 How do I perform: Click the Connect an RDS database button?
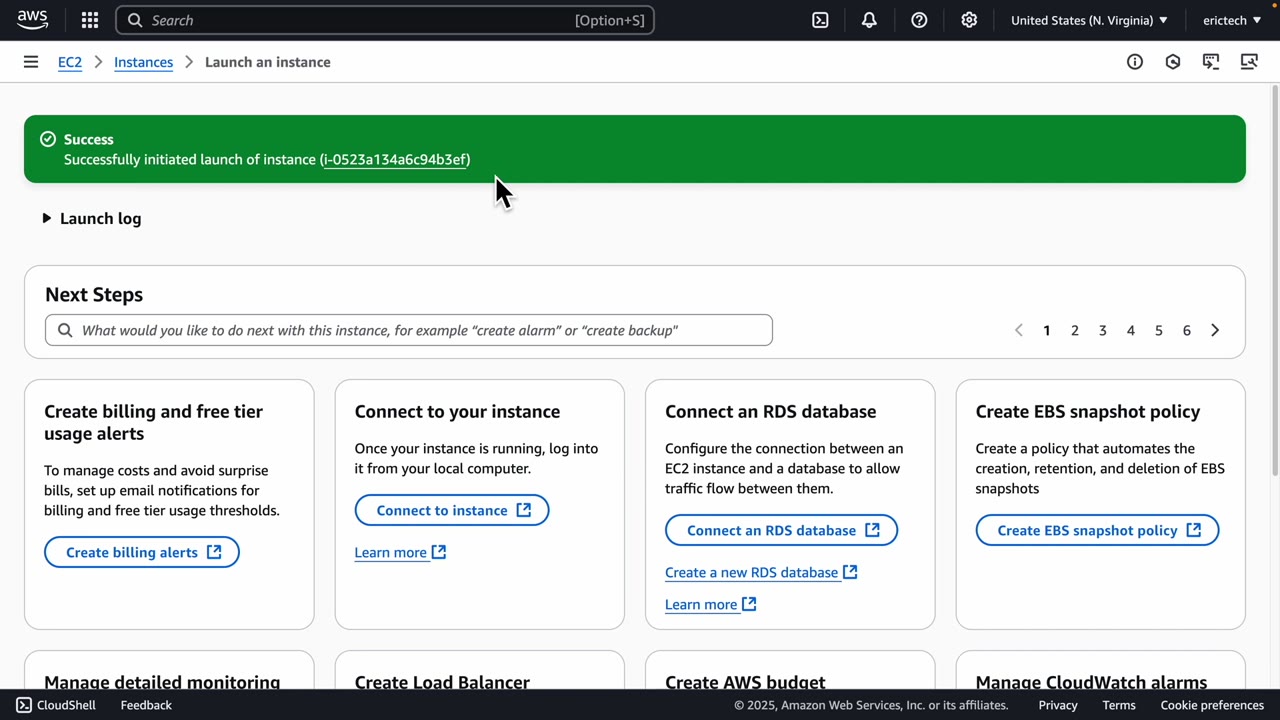click(x=782, y=530)
